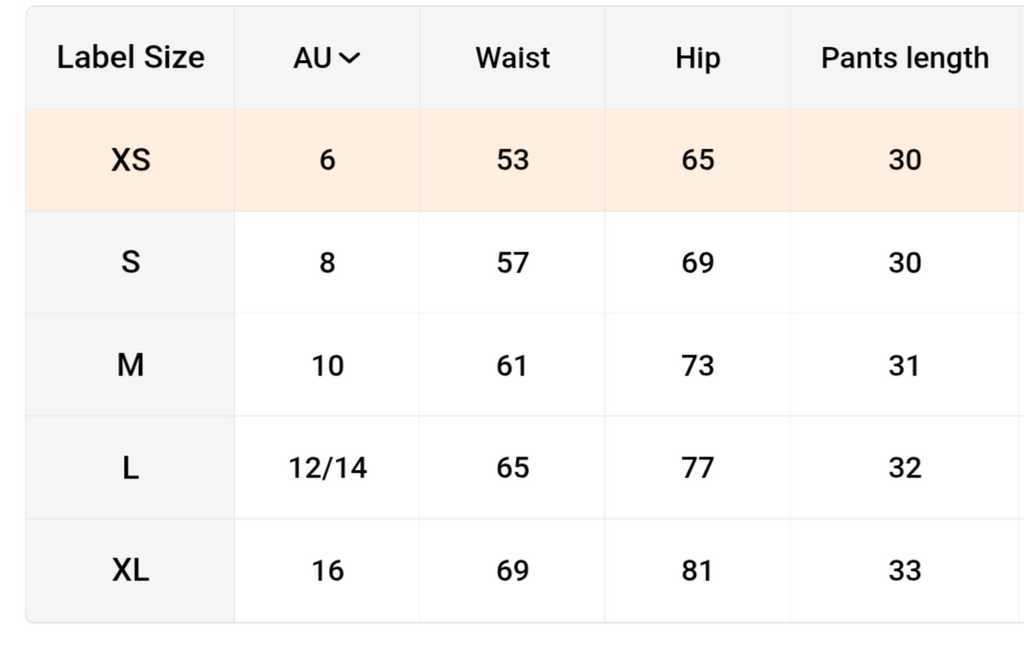Click the waist value 53 cell
Screen dimensions: 1024x651
coord(513,160)
